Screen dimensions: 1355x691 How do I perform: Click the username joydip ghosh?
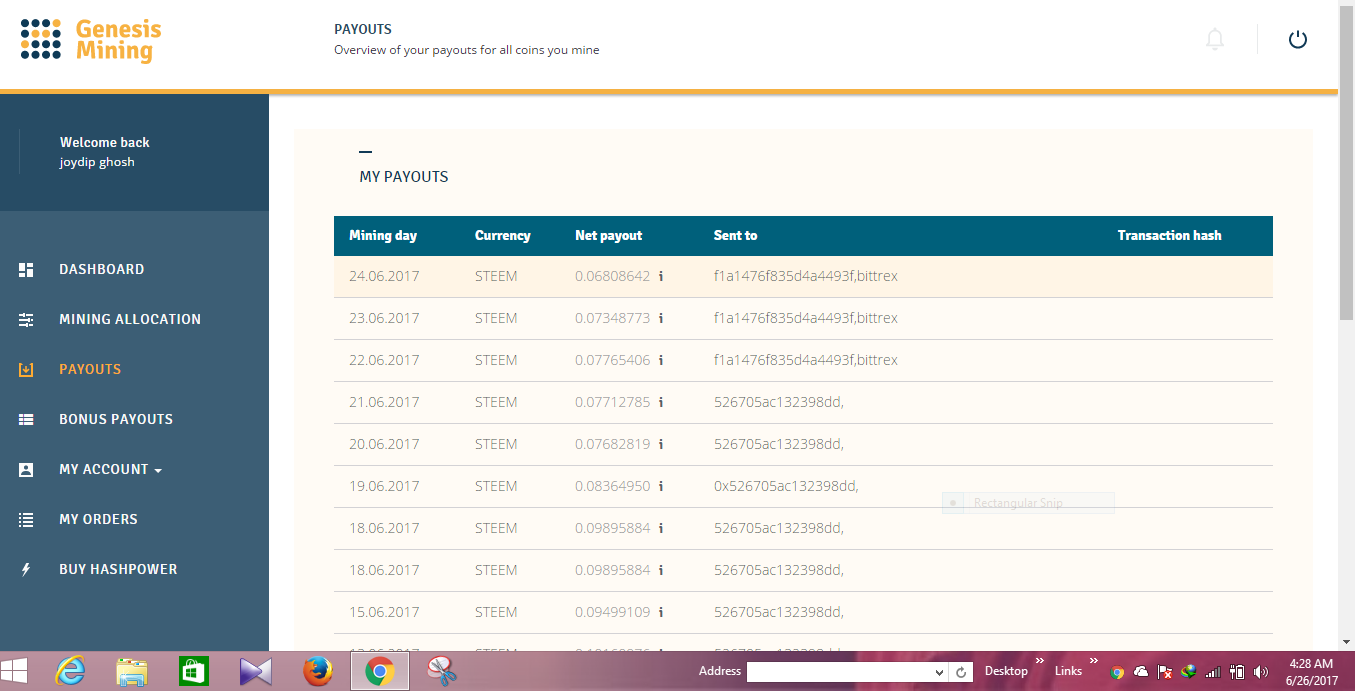click(97, 162)
